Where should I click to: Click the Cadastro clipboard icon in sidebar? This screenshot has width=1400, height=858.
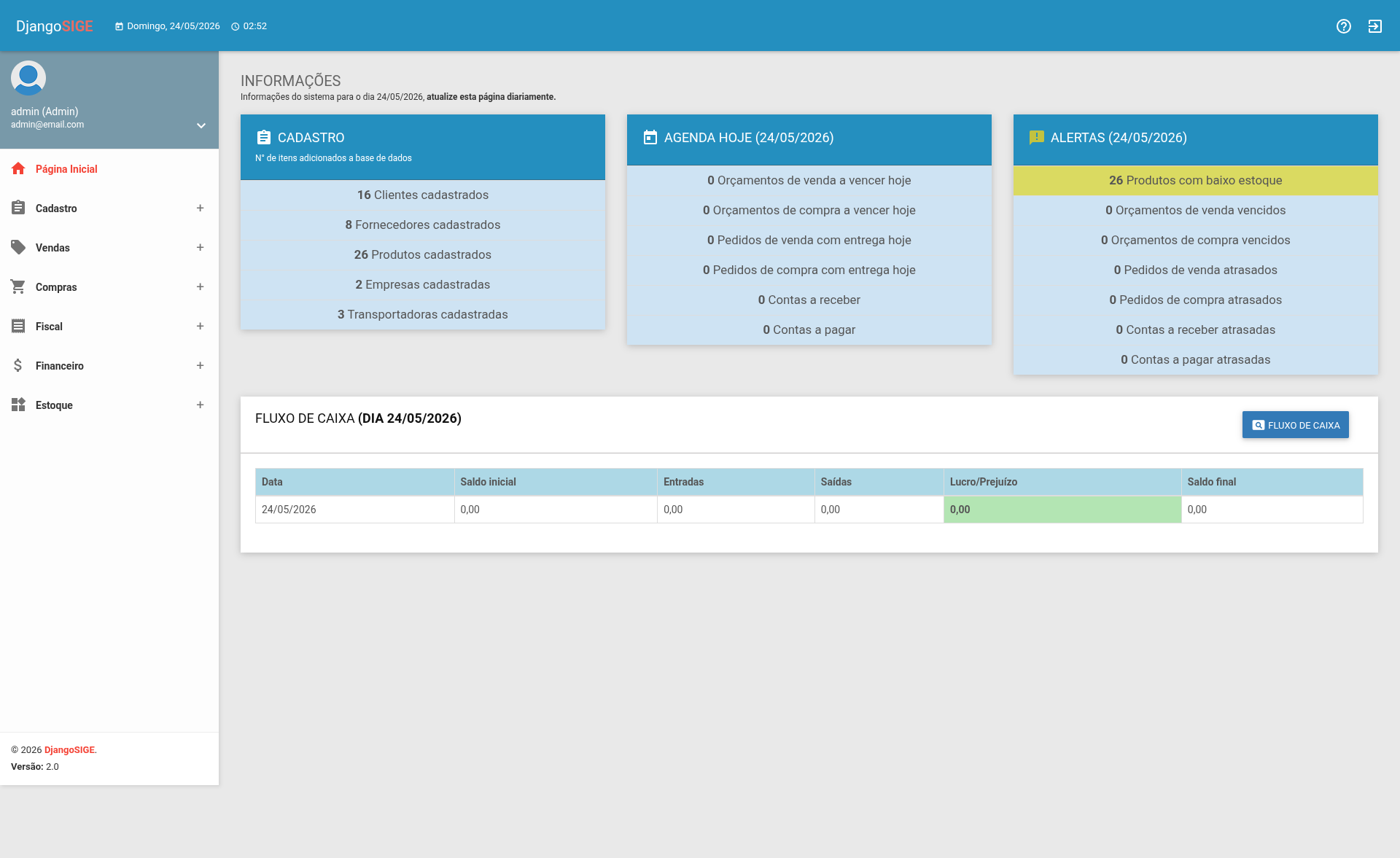(x=18, y=208)
